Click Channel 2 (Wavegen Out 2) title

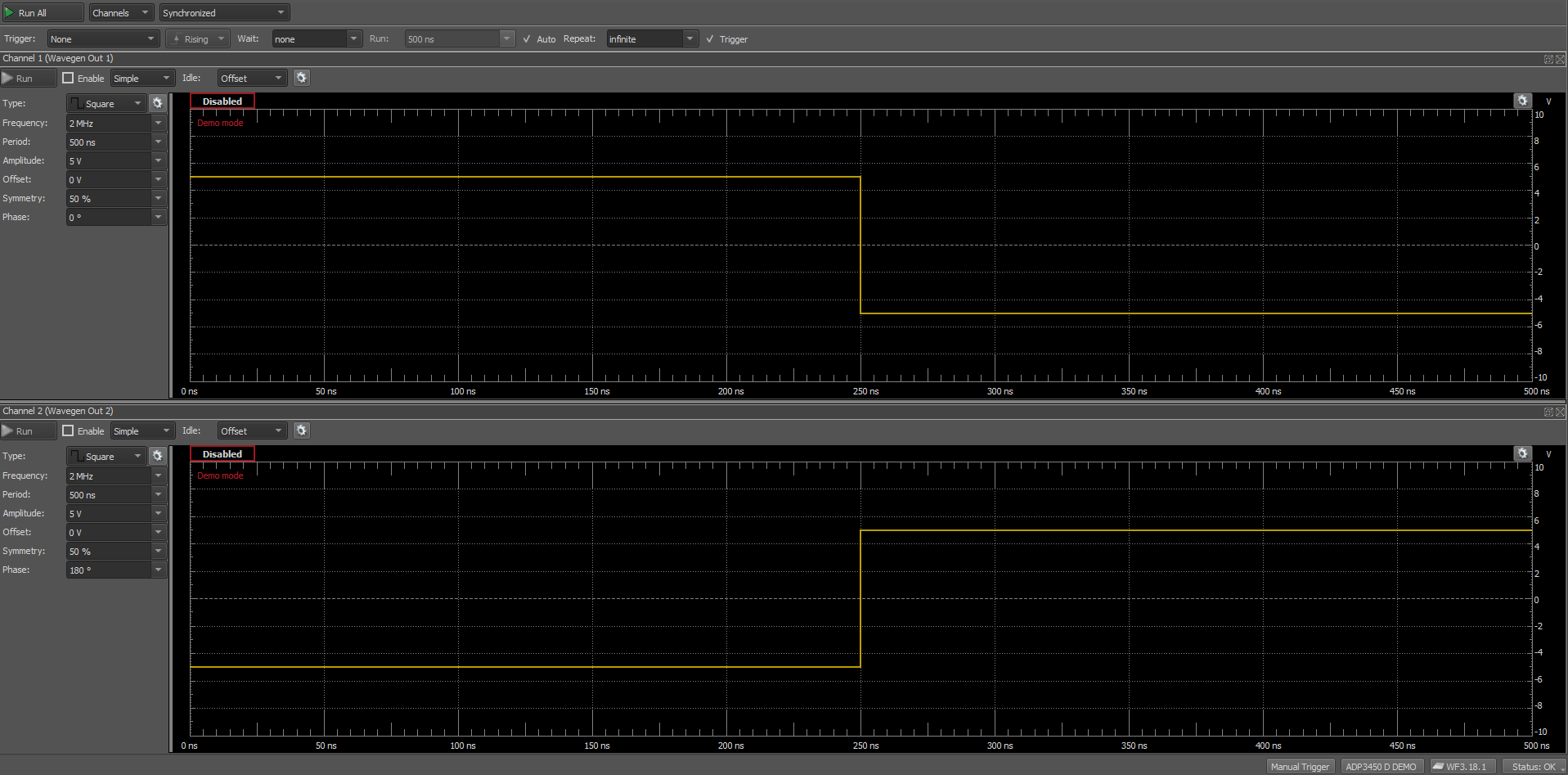pyautogui.click(x=58, y=411)
